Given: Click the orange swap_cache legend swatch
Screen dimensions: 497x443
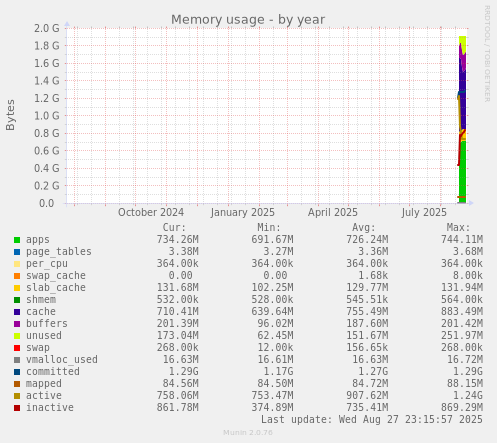Looking at the screenshot, I should [17, 276].
